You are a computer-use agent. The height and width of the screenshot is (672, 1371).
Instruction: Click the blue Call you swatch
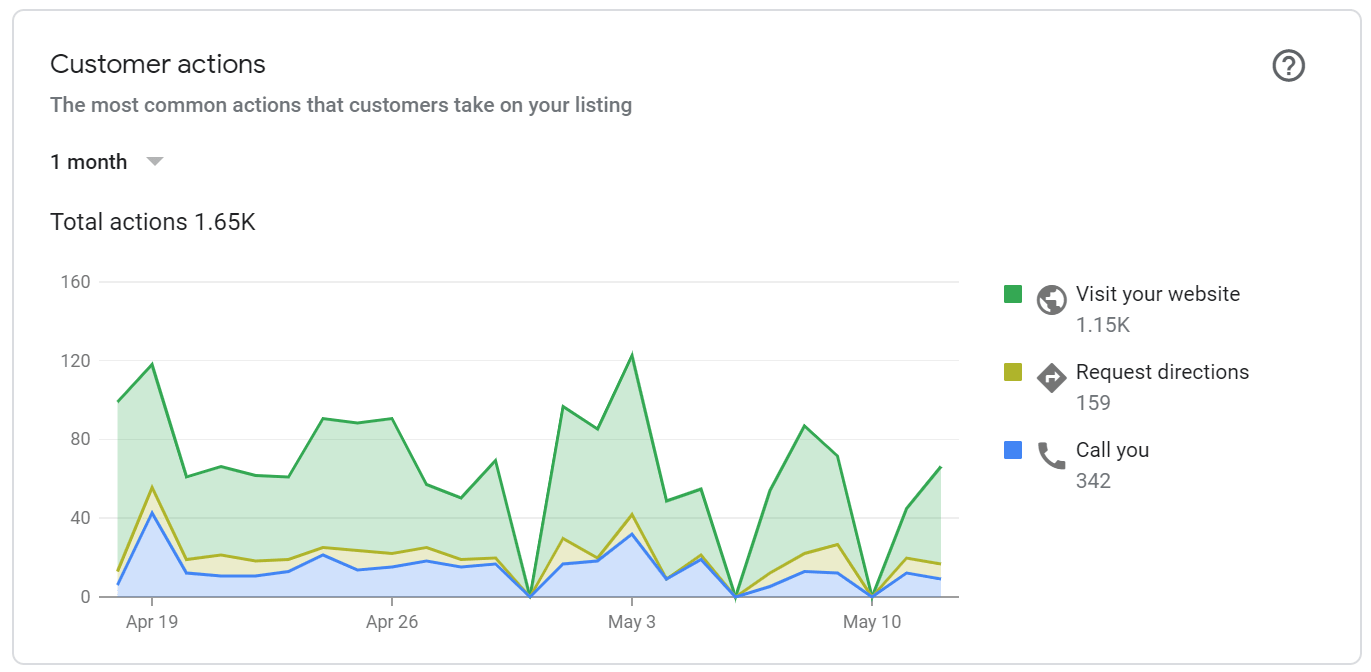coord(1013,450)
